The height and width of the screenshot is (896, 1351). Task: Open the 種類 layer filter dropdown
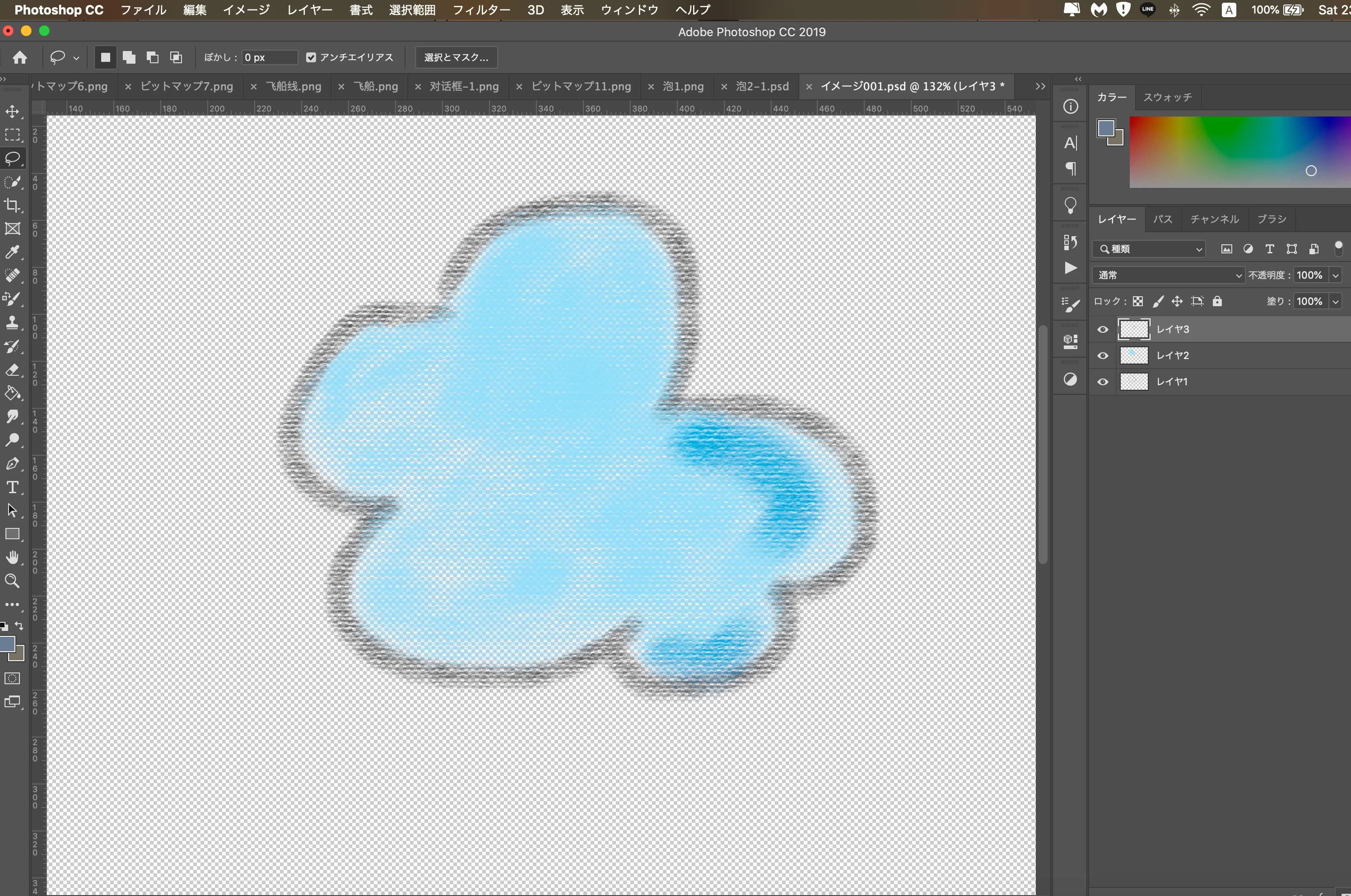tap(1149, 249)
